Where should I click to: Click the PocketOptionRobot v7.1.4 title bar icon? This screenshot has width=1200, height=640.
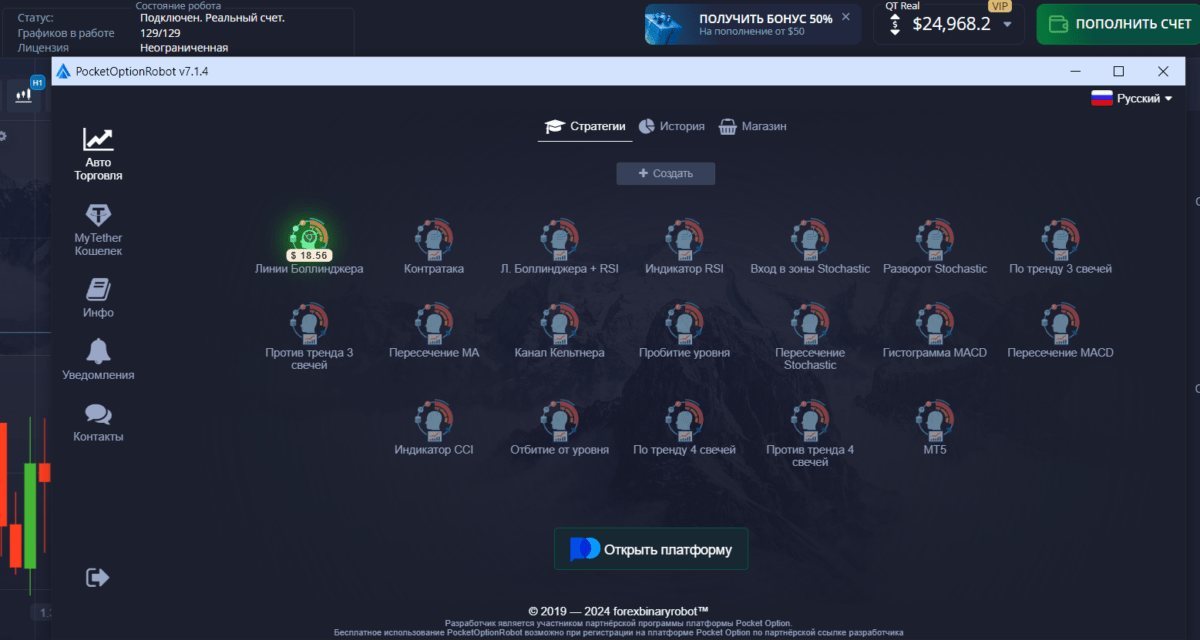click(x=62, y=71)
